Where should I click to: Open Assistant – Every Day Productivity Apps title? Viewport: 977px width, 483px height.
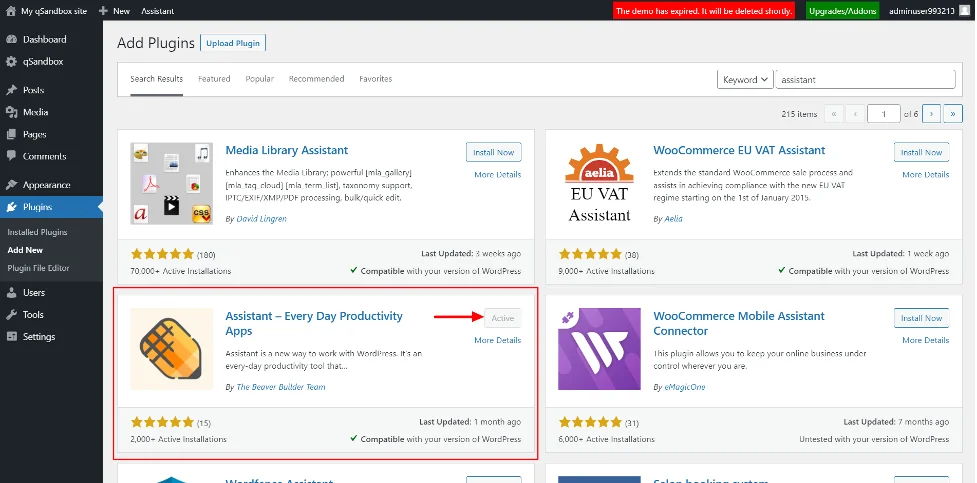pyautogui.click(x=314, y=323)
